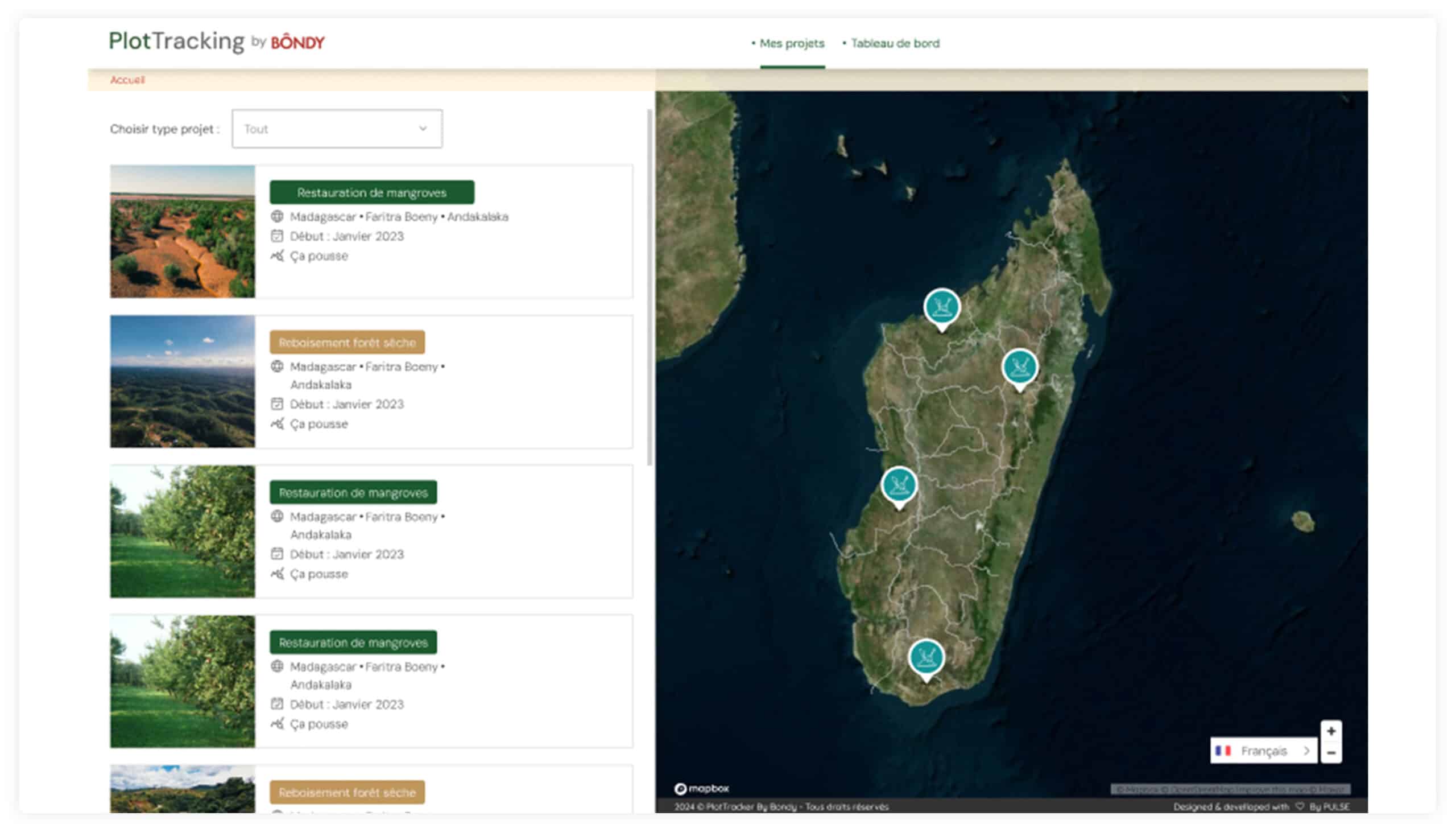Click the first Reboisement forêt sèche tag

pyautogui.click(x=347, y=342)
